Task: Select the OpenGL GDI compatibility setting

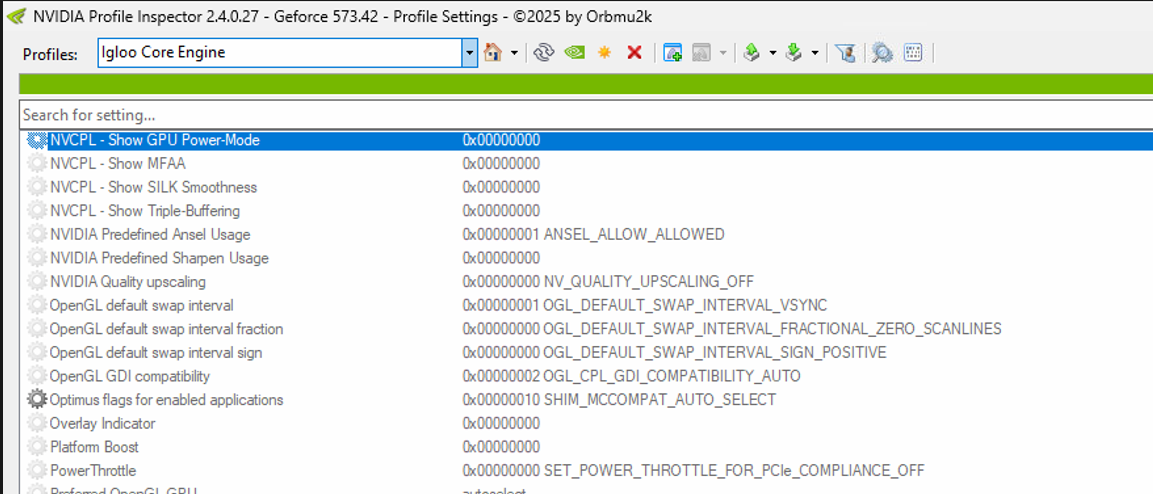Action: 129,376
